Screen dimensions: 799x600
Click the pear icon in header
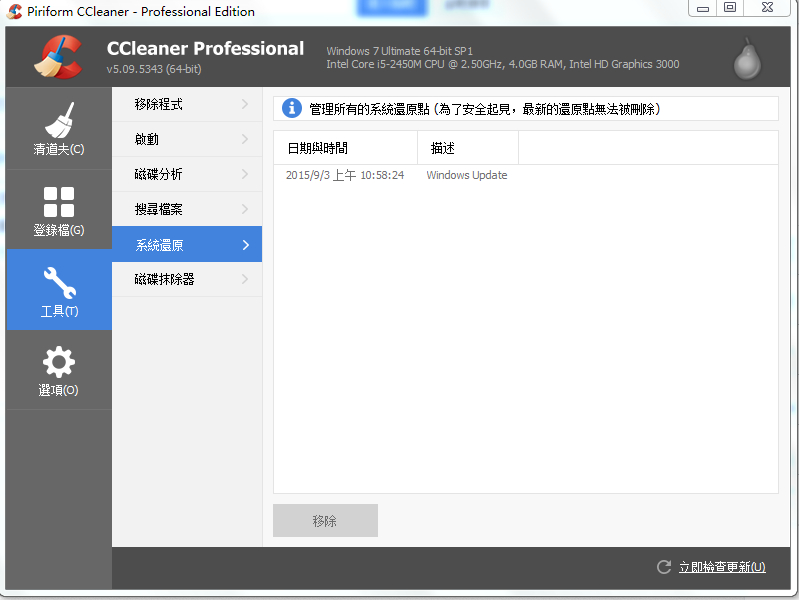(x=747, y=60)
